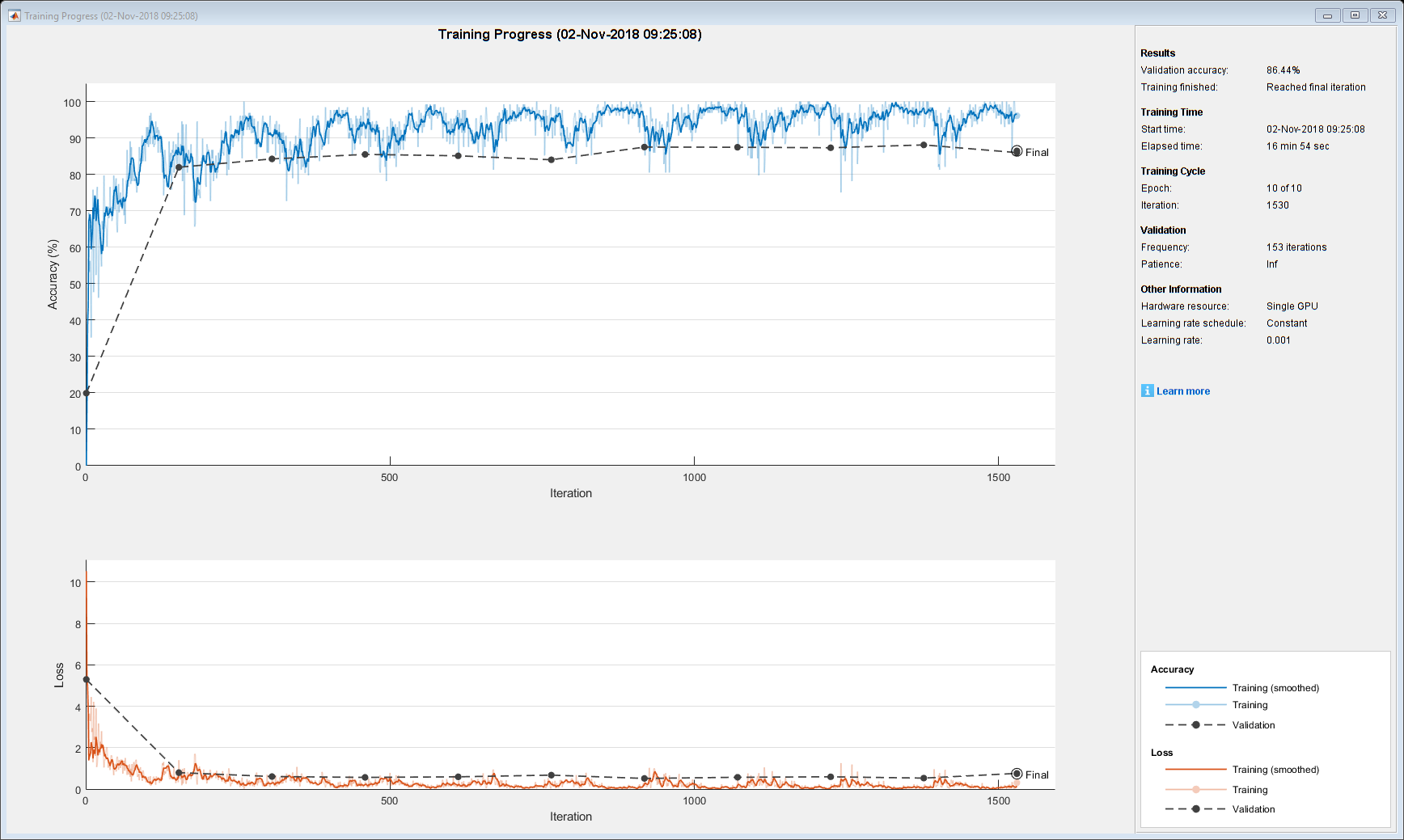Click the Validation loss legend marker
The width and height of the screenshot is (1404, 840).
1196,809
